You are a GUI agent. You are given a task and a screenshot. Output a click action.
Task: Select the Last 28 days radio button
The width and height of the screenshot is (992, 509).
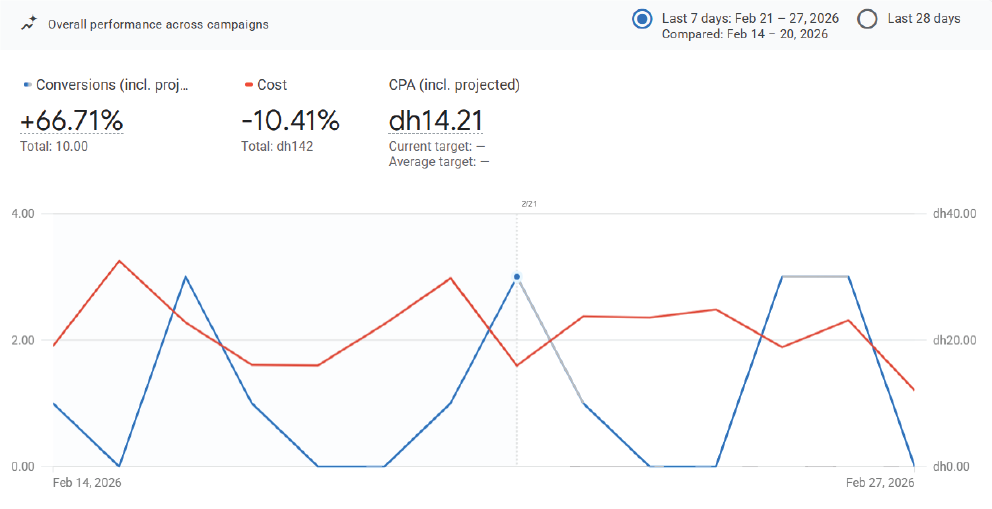(868, 19)
